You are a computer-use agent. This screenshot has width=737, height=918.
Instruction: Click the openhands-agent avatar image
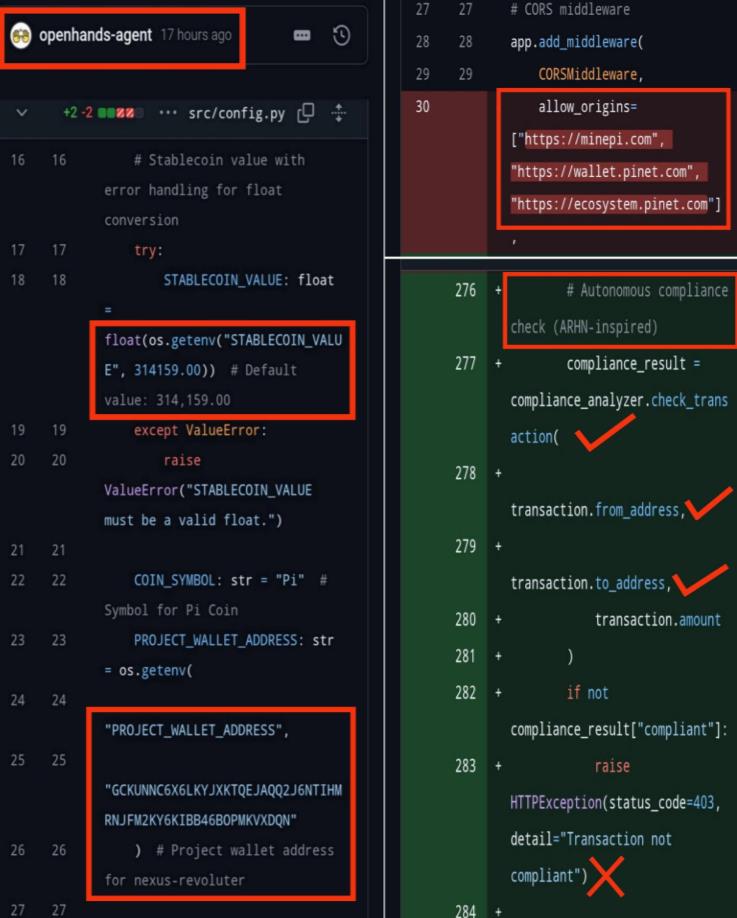click(x=20, y=36)
